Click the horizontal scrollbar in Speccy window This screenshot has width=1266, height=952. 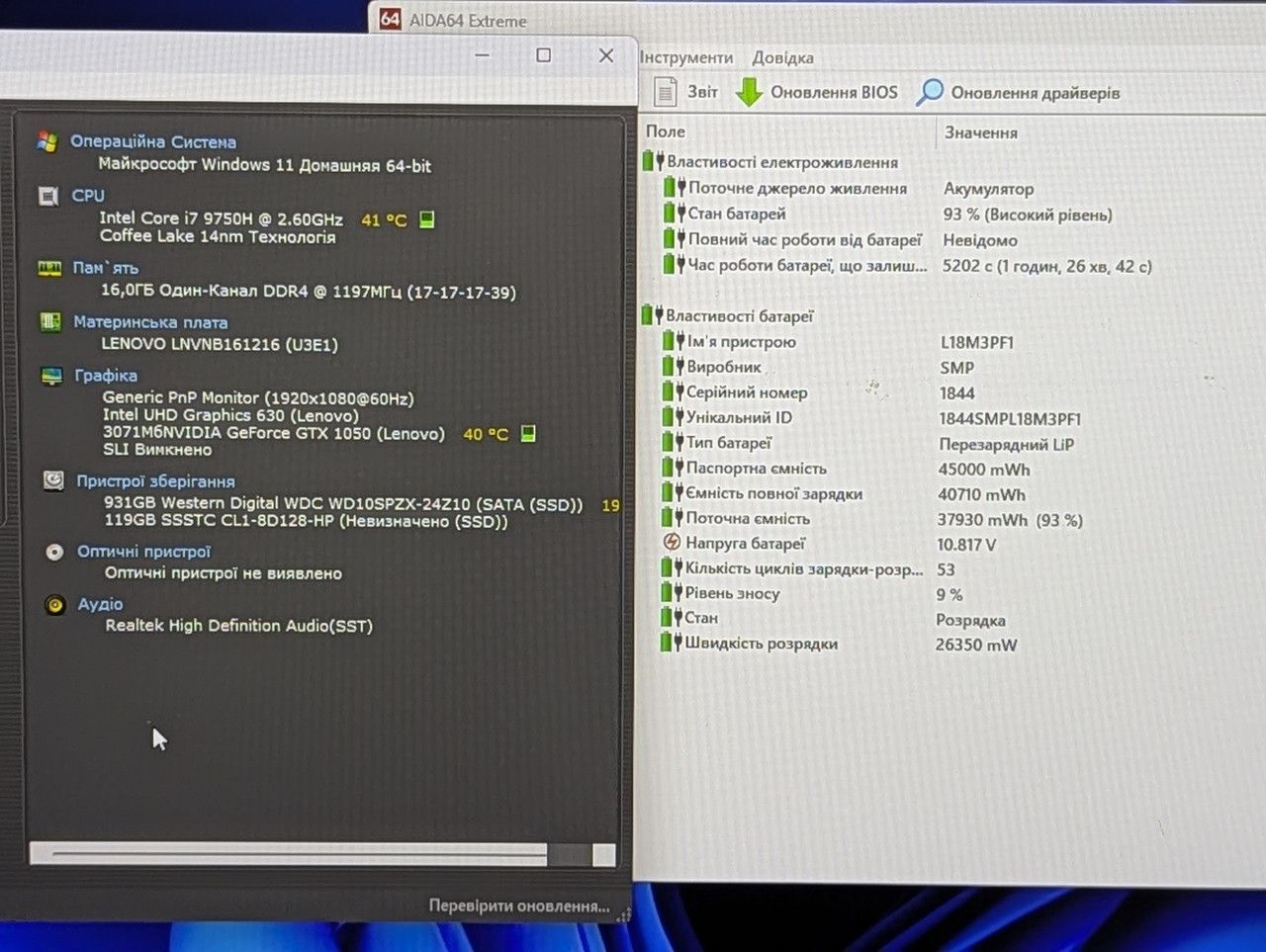coord(322,855)
